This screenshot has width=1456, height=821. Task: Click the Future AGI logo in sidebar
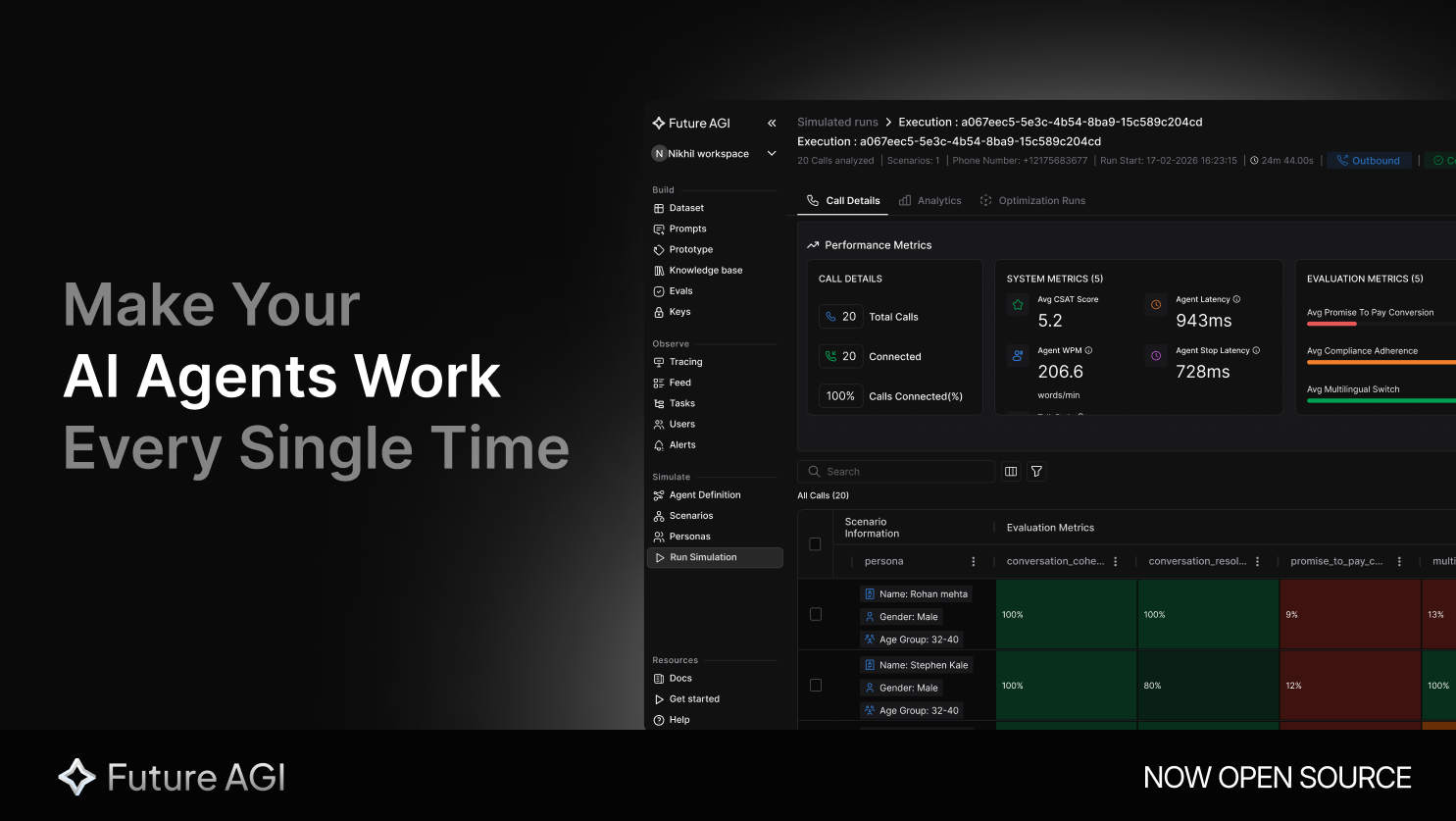point(691,124)
